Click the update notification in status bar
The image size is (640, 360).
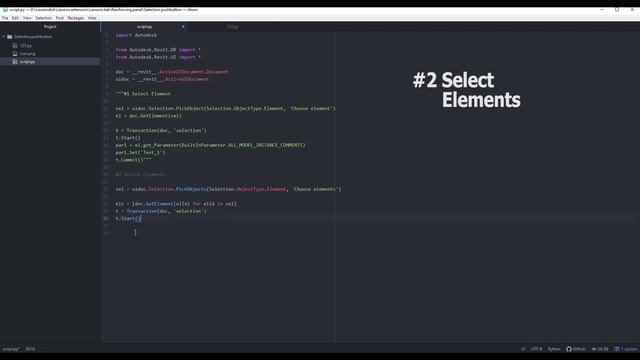(625, 349)
